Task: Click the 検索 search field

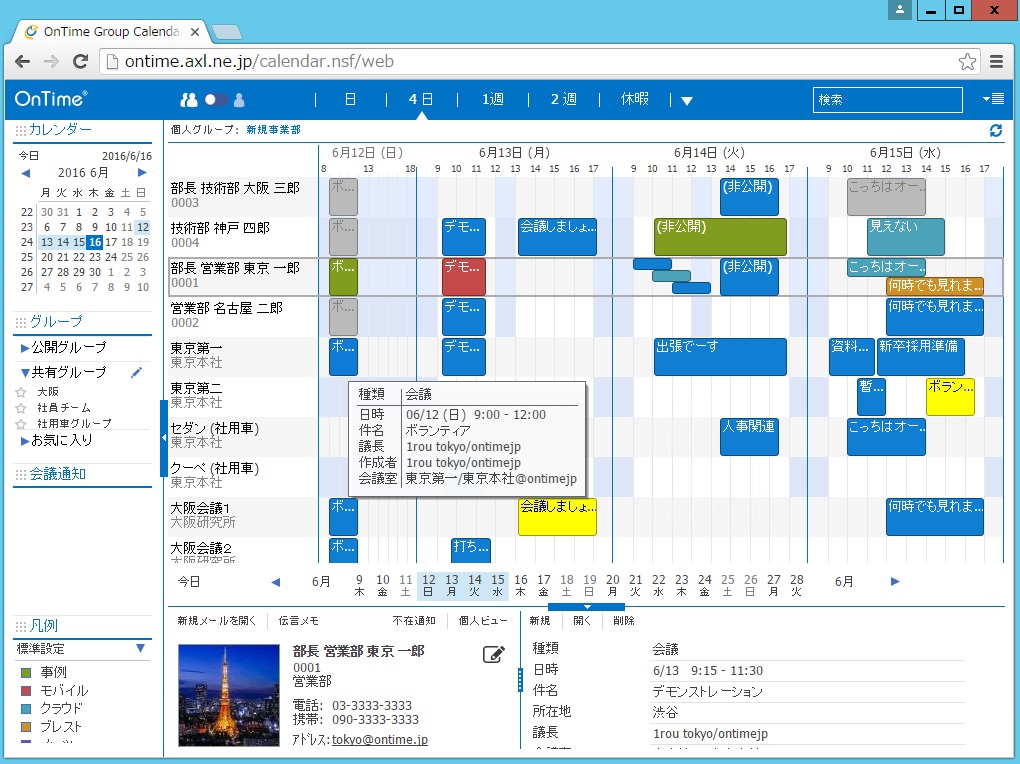Action: (887, 100)
